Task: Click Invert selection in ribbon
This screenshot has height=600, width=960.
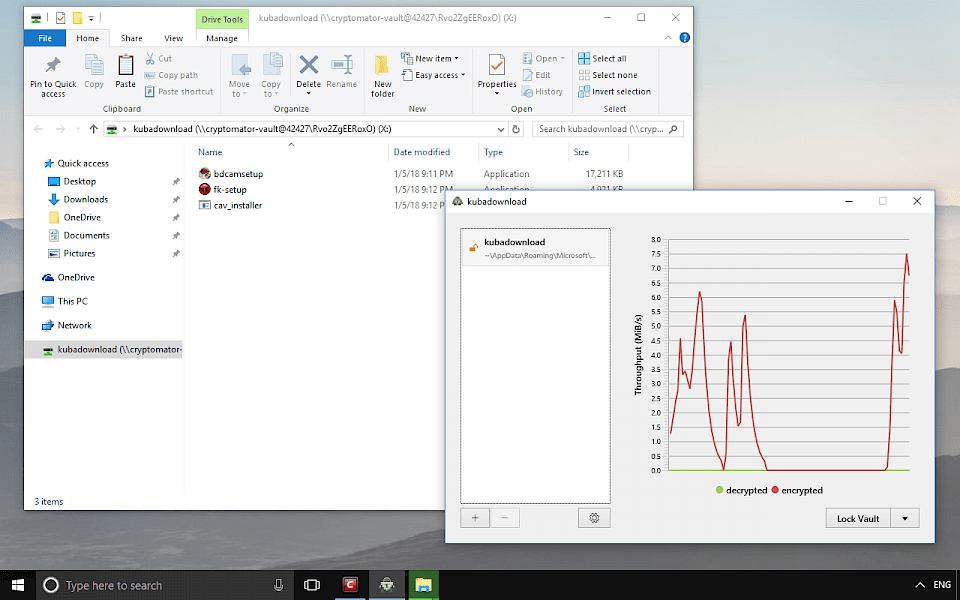Action: tap(614, 92)
